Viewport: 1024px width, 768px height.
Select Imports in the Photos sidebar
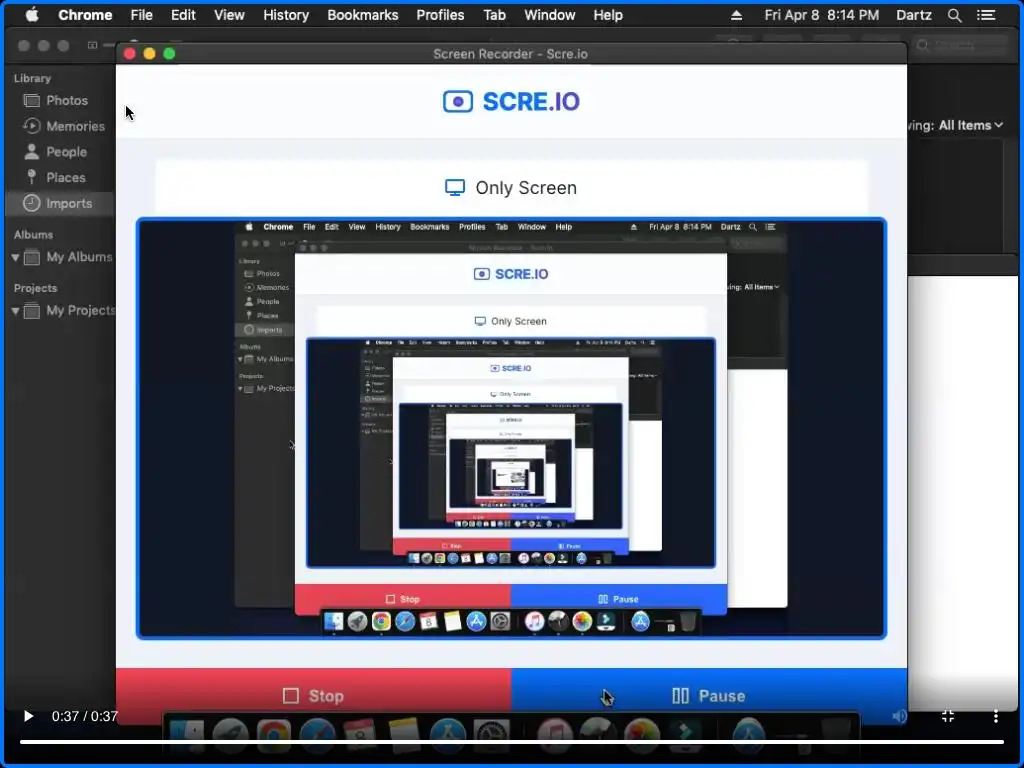click(x=59, y=203)
